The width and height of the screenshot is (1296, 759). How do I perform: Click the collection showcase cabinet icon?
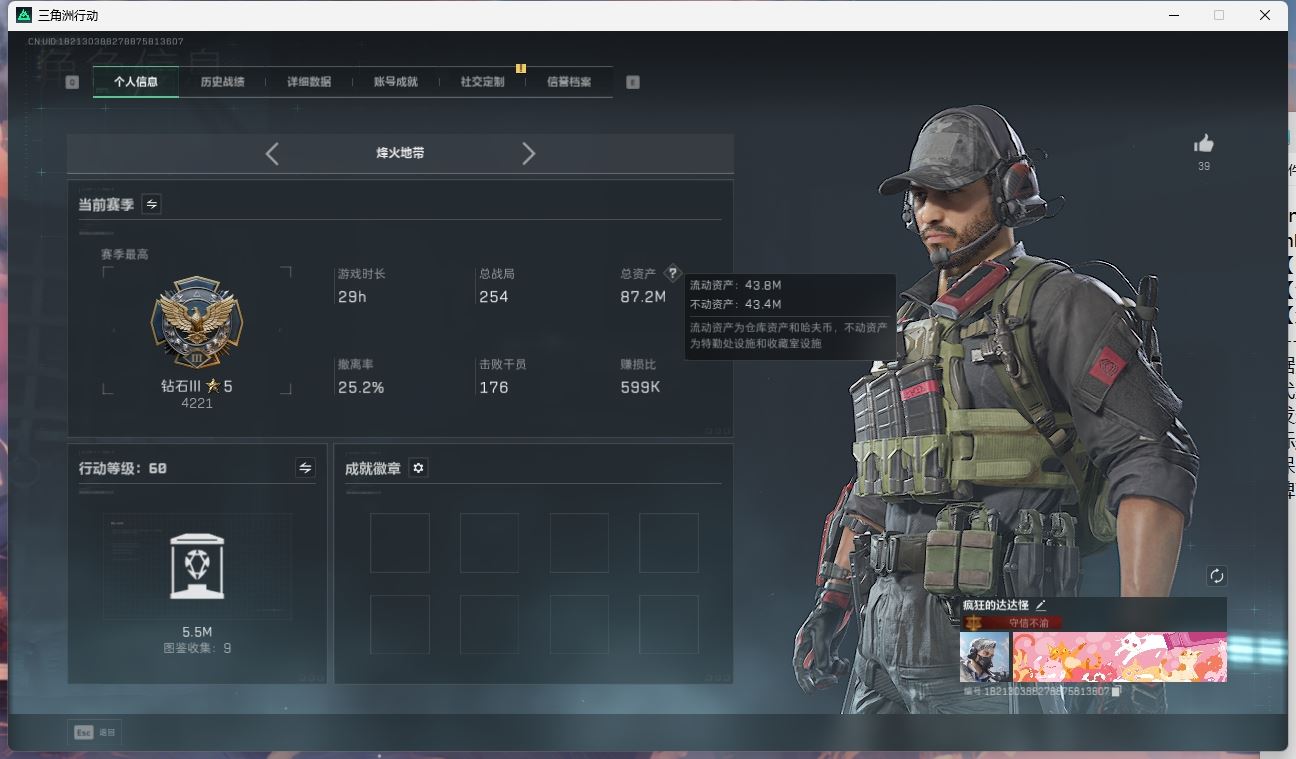197,565
